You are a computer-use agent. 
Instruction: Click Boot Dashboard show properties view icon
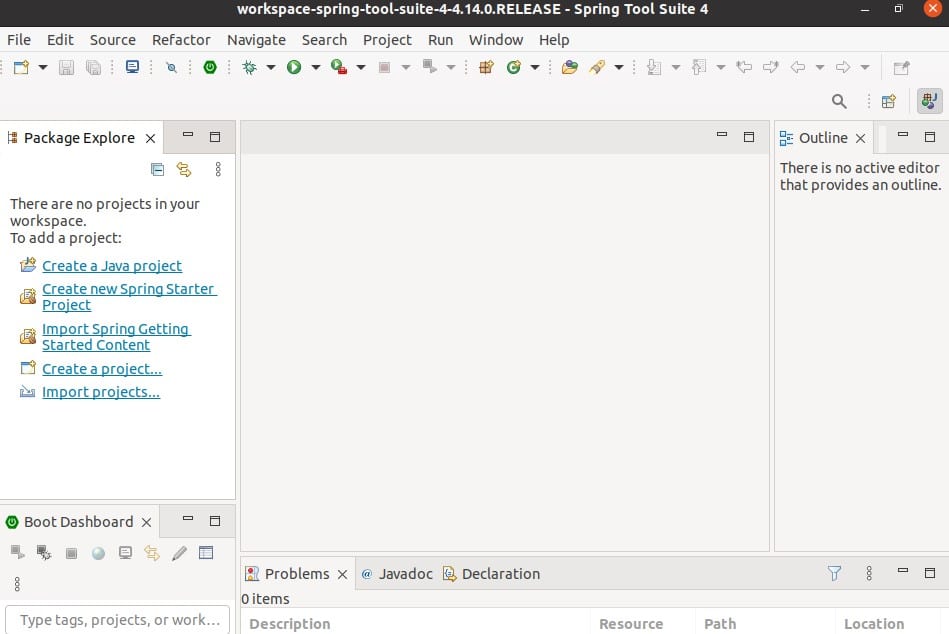click(206, 552)
